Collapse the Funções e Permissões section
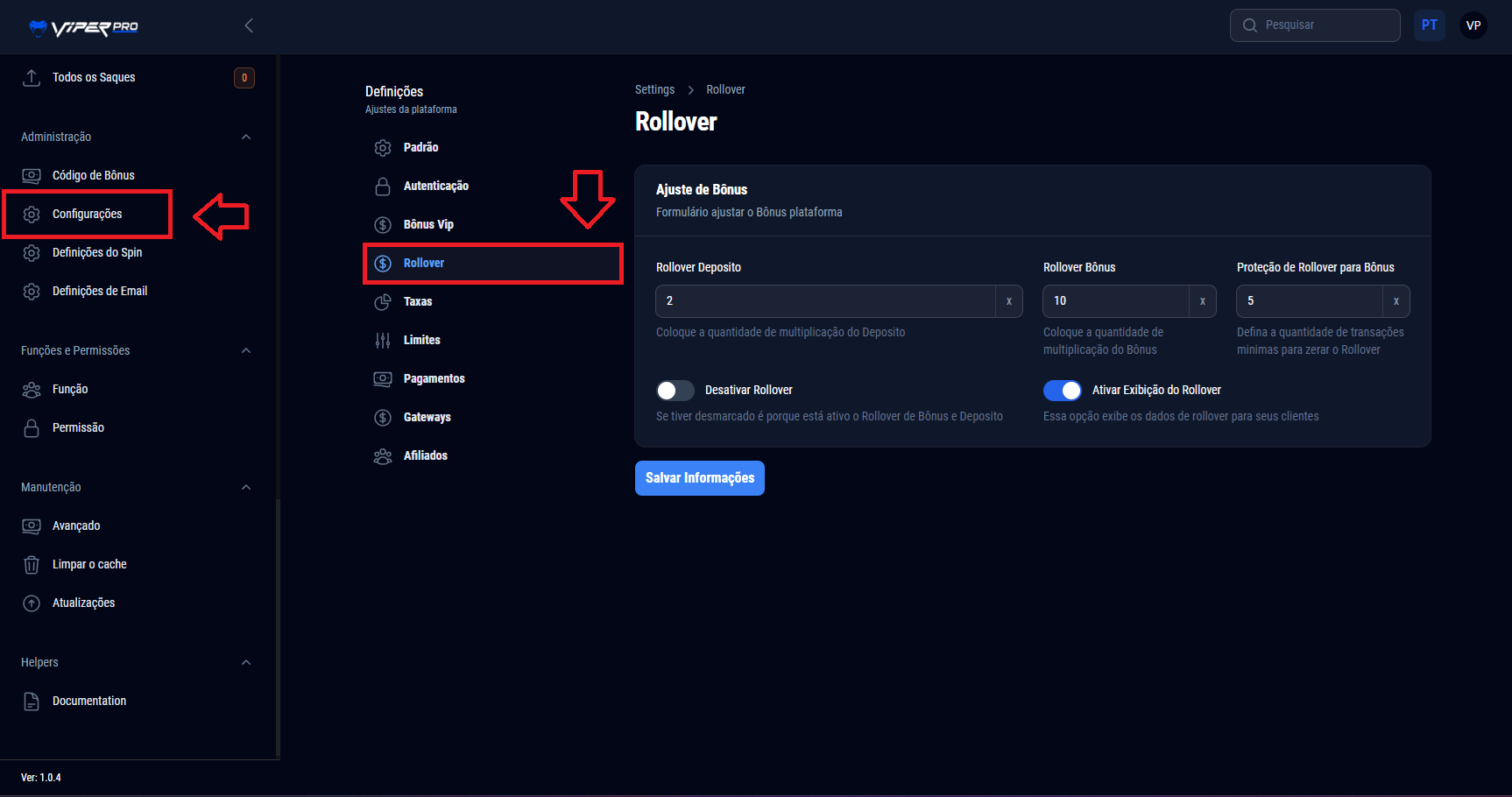Screen dimensions: 1512x797 246,351
